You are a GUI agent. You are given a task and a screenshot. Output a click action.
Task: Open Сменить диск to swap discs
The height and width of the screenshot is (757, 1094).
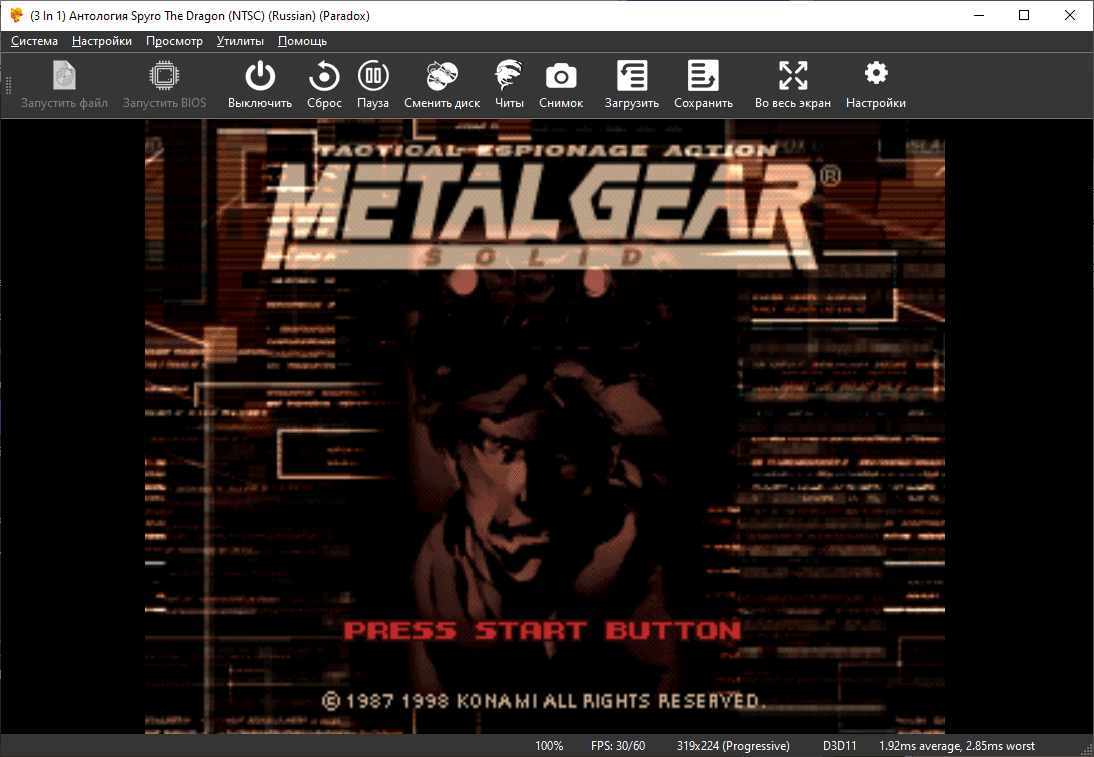pyautogui.click(x=442, y=85)
